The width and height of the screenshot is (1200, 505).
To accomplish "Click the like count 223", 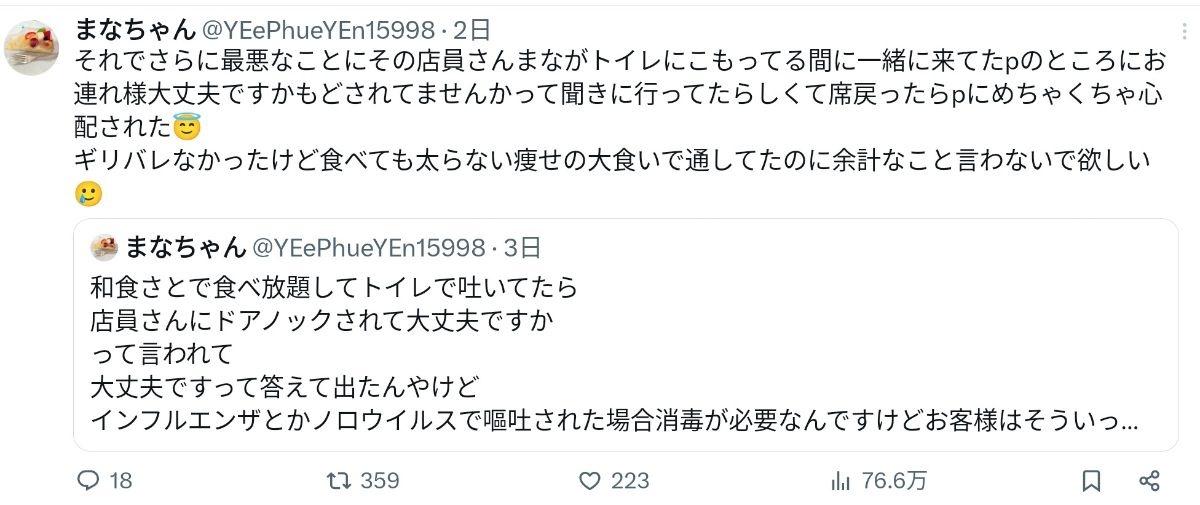I will tap(630, 481).
